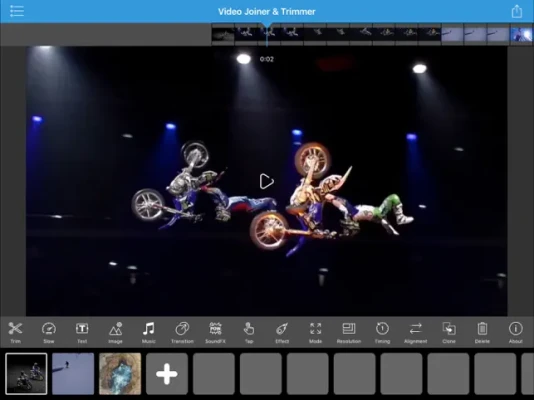The image size is (534, 400).
Task: Select the Trim scissors tool
Action: 15,332
